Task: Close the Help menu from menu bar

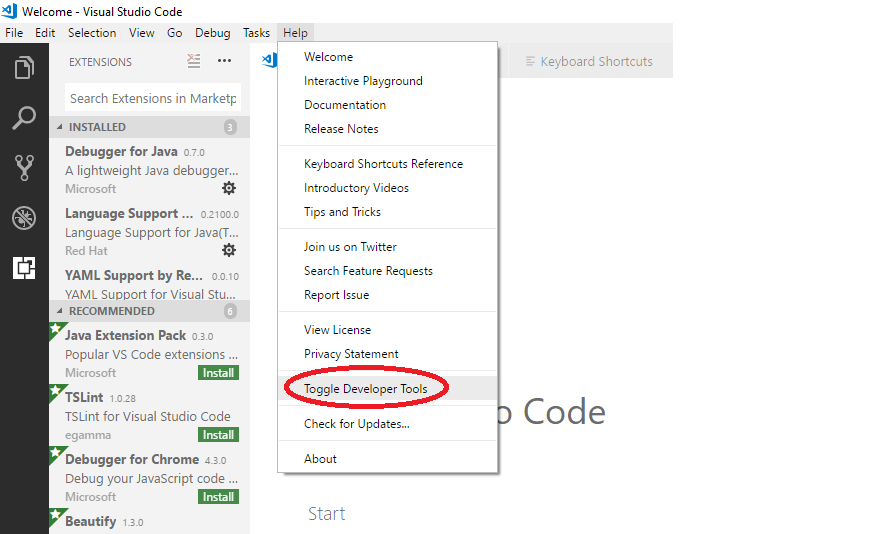Action: click(x=296, y=33)
